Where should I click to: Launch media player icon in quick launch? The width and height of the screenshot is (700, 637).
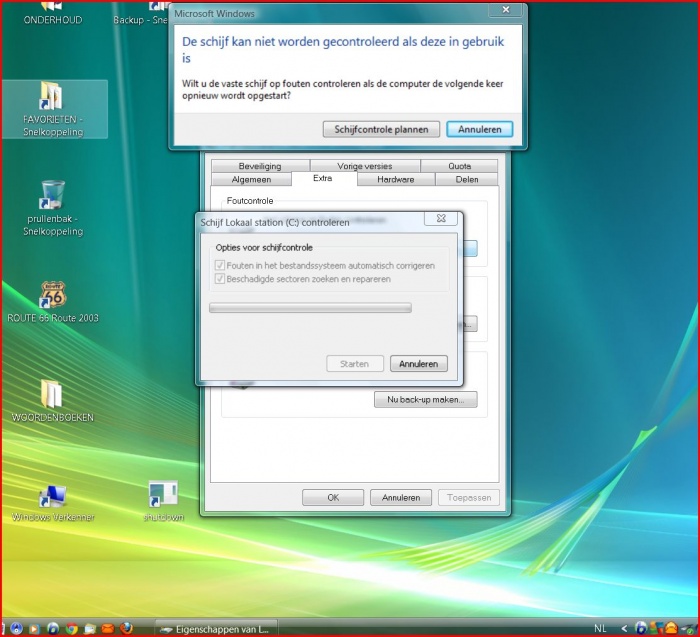pyautogui.click(x=34, y=629)
